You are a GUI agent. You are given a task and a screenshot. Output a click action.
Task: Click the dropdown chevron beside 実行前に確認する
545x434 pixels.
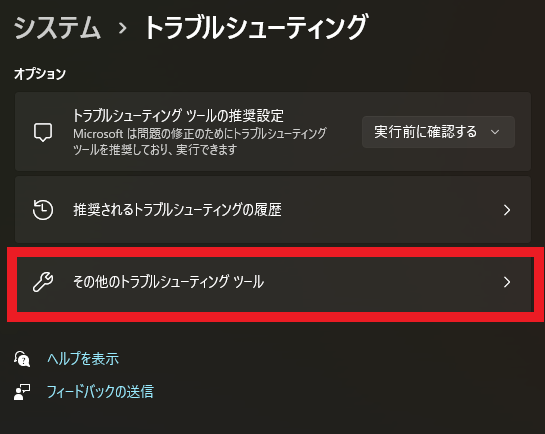[495, 132]
